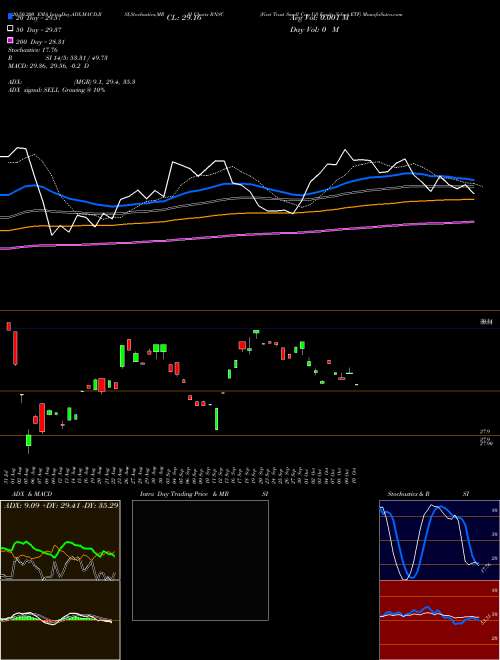Open the empty intraday trading price panel
This screenshot has width=500, height=660.
click(x=200, y=560)
